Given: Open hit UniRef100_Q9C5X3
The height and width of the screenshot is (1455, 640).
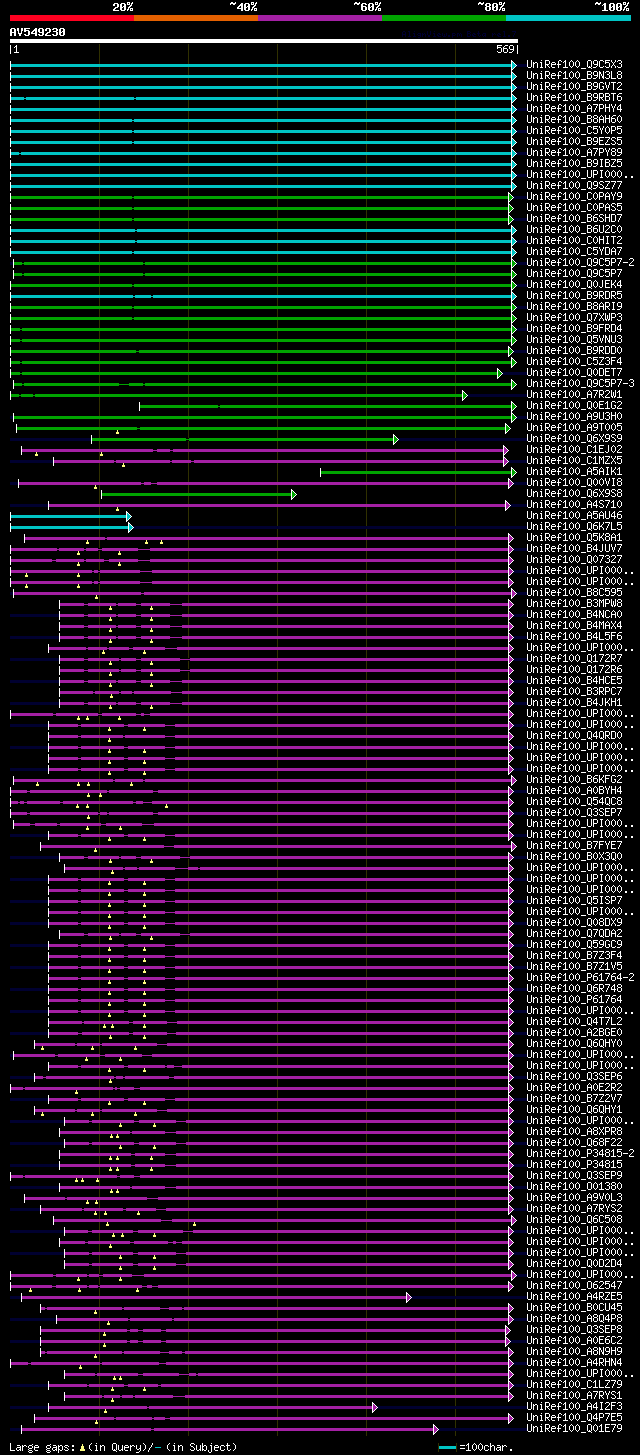Looking at the screenshot, I should [574, 64].
